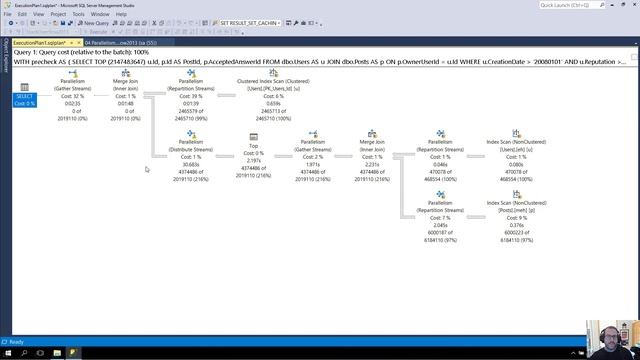The width and height of the screenshot is (640, 360).
Task: Select Index Scan on Users nonclustered index
Action: 516,156
